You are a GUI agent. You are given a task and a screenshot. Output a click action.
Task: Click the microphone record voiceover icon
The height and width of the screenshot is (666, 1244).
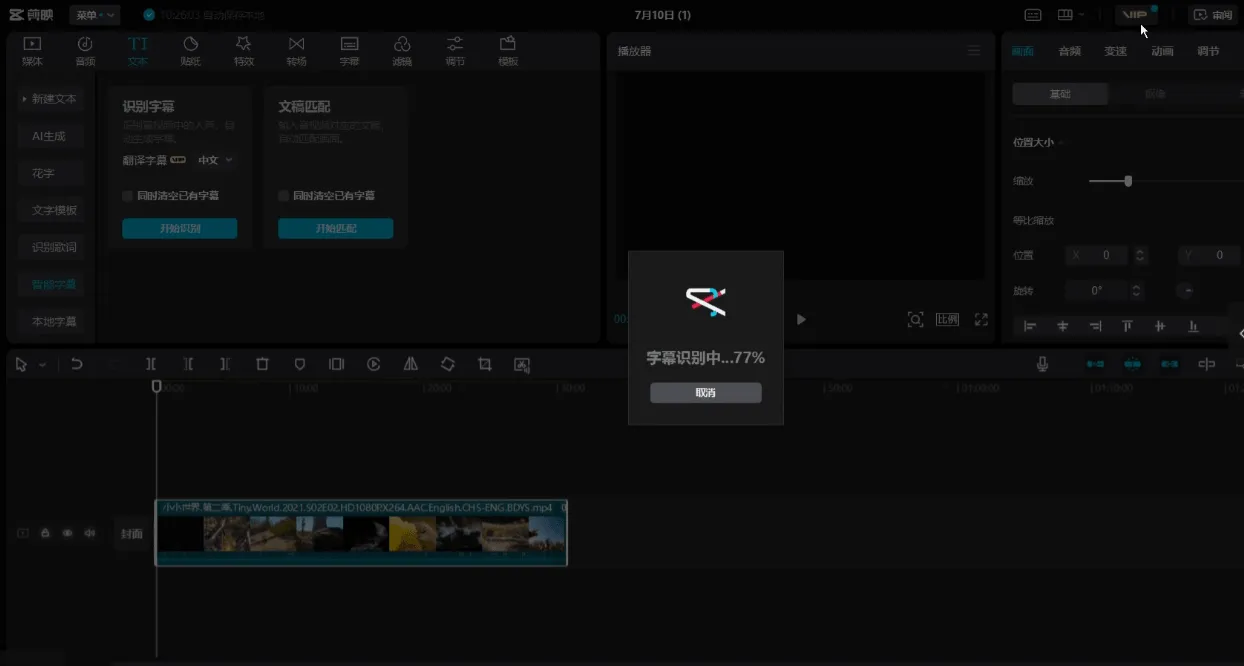click(1042, 365)
